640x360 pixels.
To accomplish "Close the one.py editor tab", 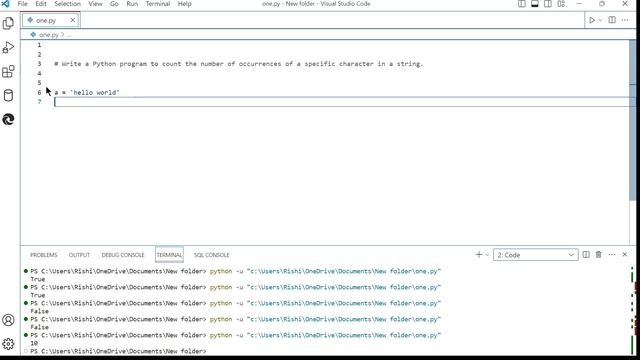I will coord(73,20).
